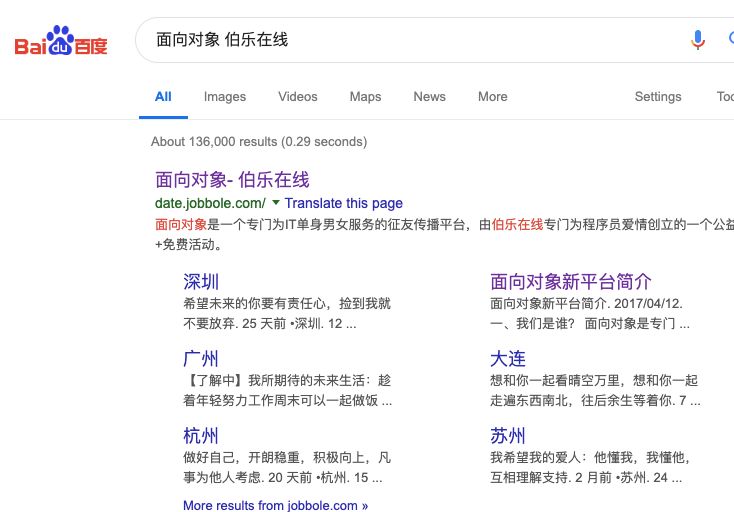The height and width of the screenshot is (512, 734).
Task: Focus the search box containing 面向对象 伯乐在线
Action: 435,40
